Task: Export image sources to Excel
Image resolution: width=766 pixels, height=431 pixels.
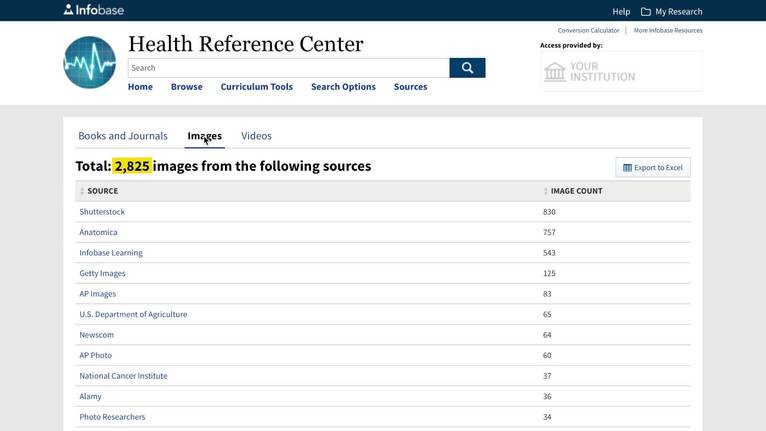Action: (652, 167)
